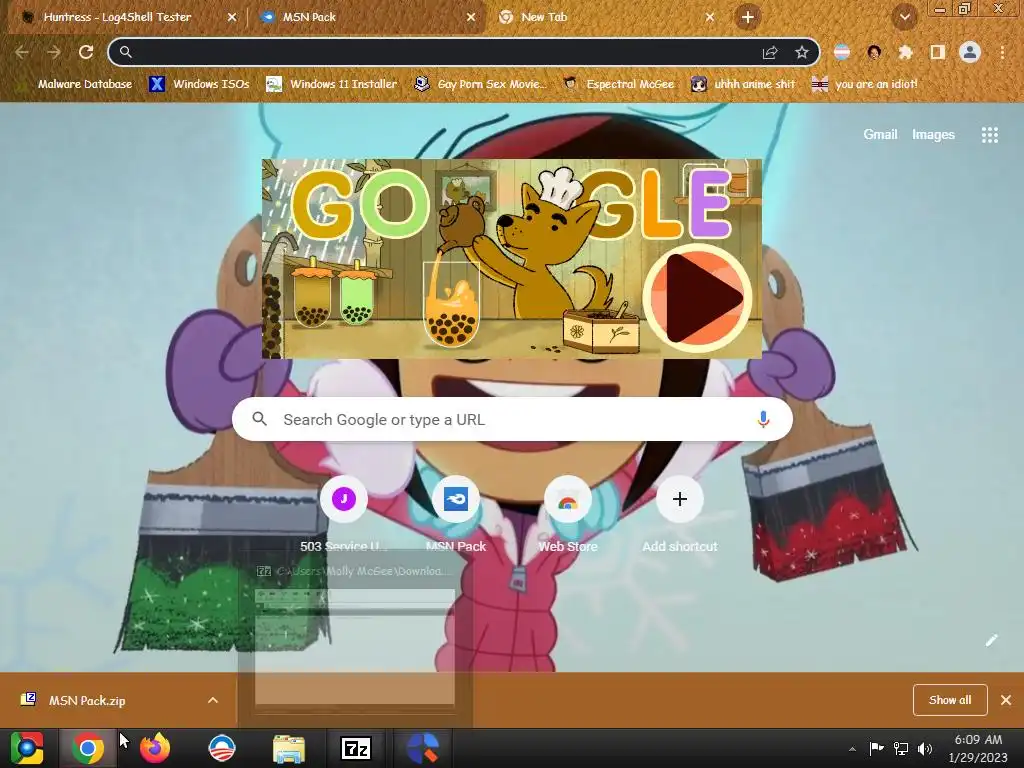Click the character face extension icon
The width and height of the screenshot is (1024, 768).
pyautogui.click(x=874, y=52)
